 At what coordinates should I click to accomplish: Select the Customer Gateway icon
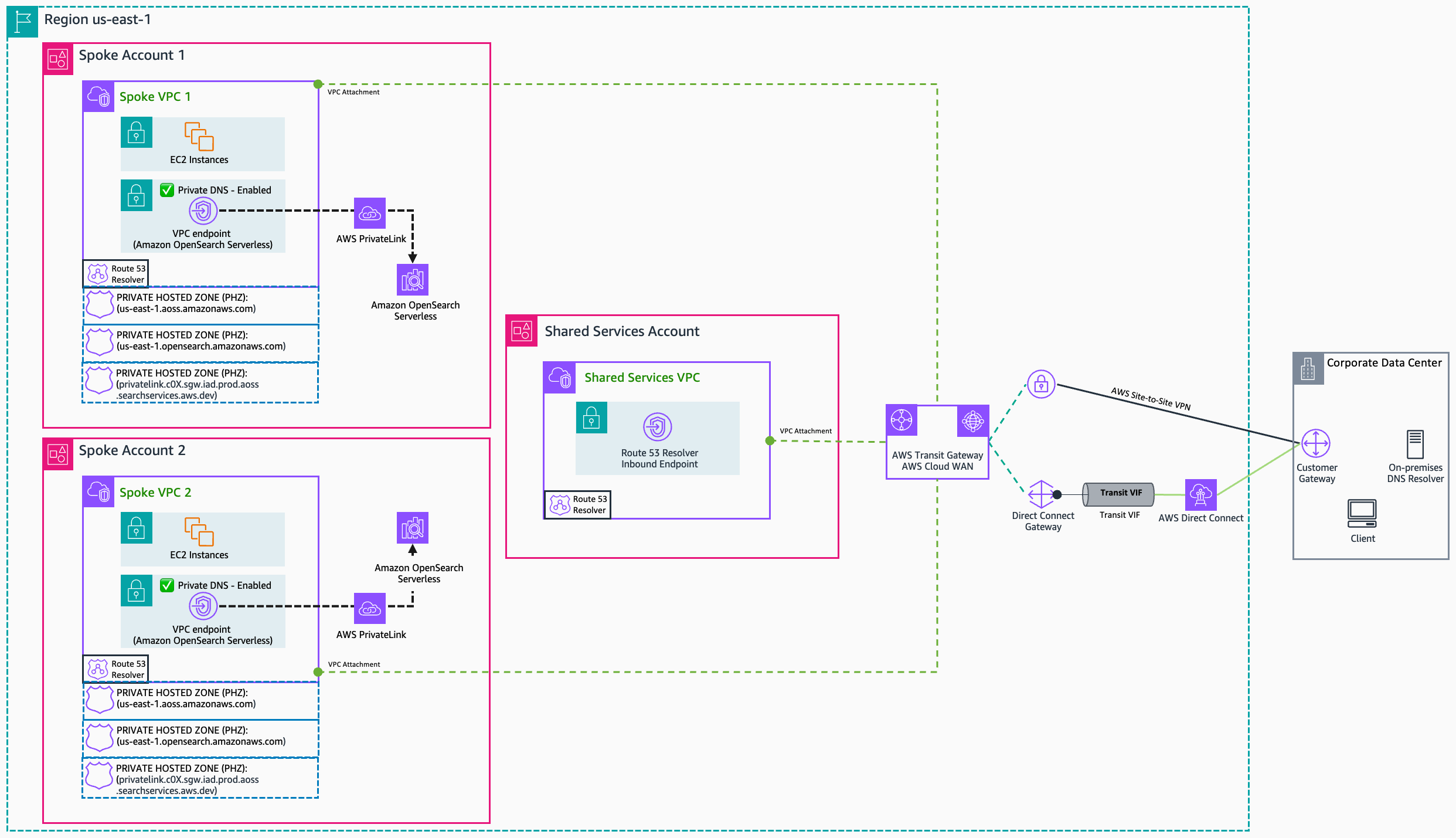coord(1315,443)
